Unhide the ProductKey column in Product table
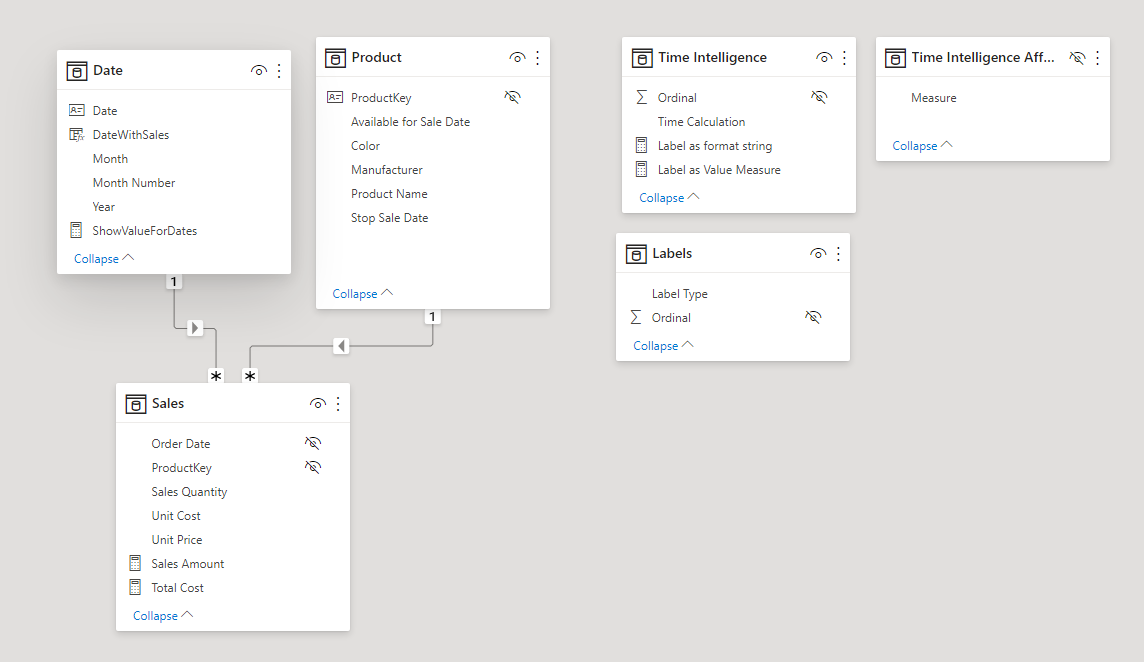 (x=513, y=98)
